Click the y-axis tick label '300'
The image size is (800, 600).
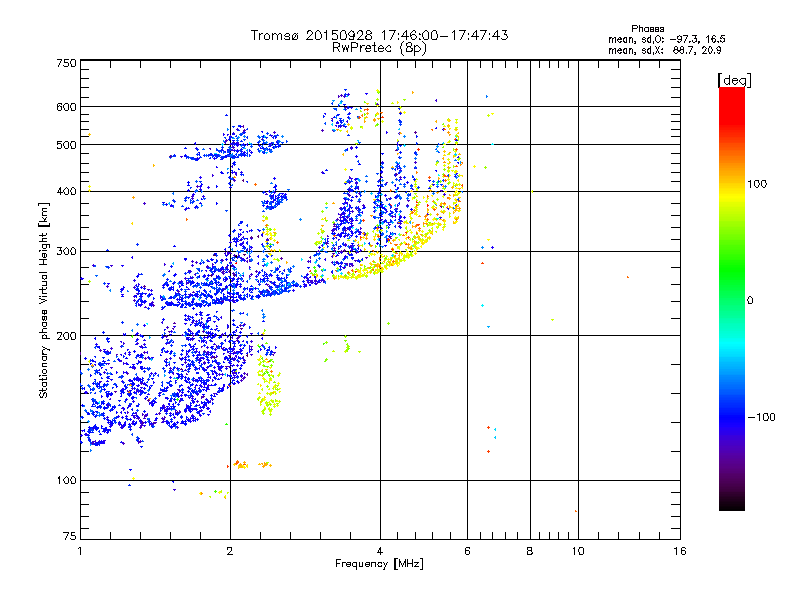66,251
